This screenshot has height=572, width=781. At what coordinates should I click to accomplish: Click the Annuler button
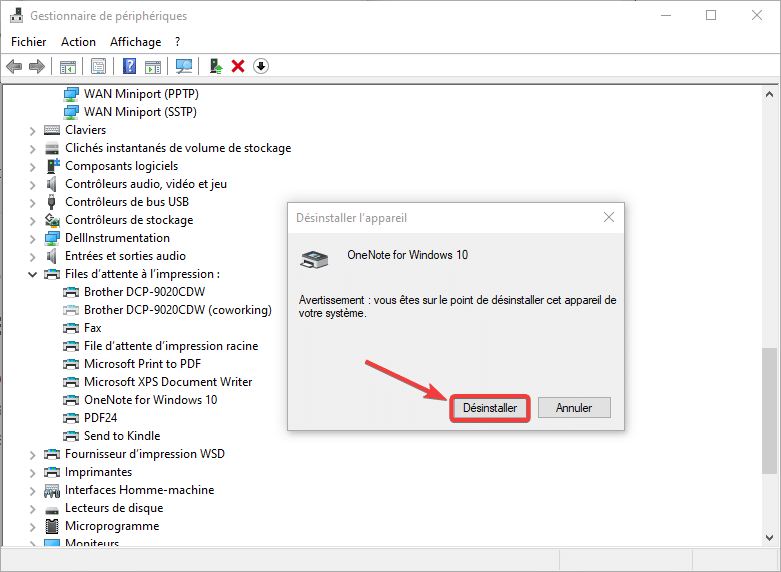point(574,408)
